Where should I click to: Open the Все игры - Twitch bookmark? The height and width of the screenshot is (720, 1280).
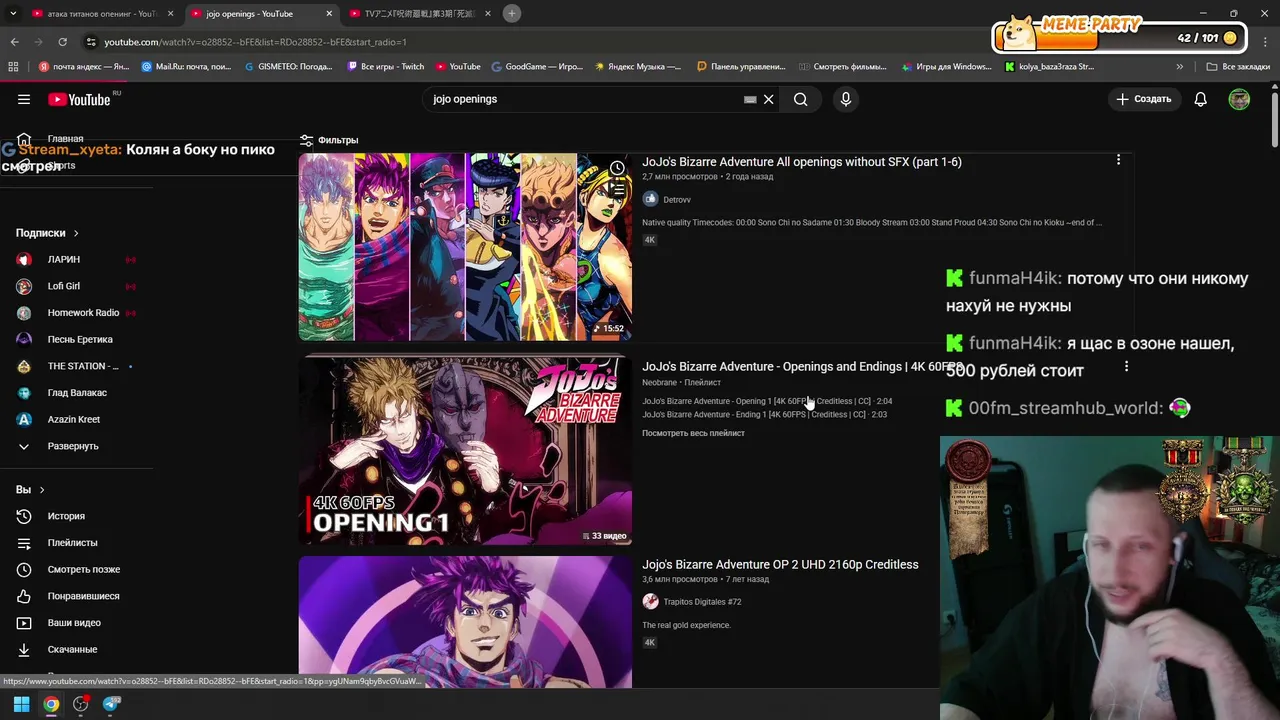coord(386,67)
